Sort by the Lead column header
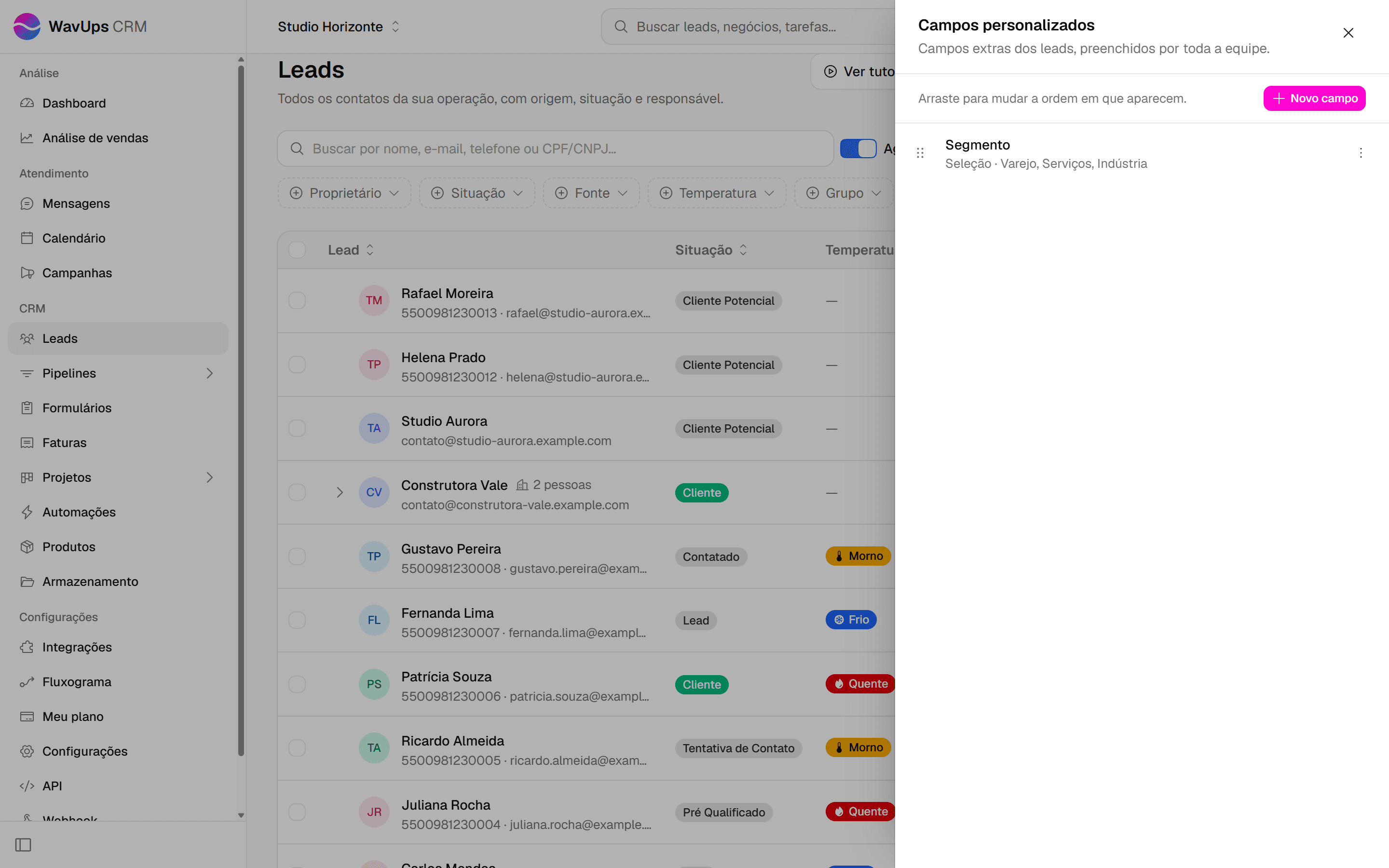The width and height of the screenshot is (1389, 868). point(351,250)
